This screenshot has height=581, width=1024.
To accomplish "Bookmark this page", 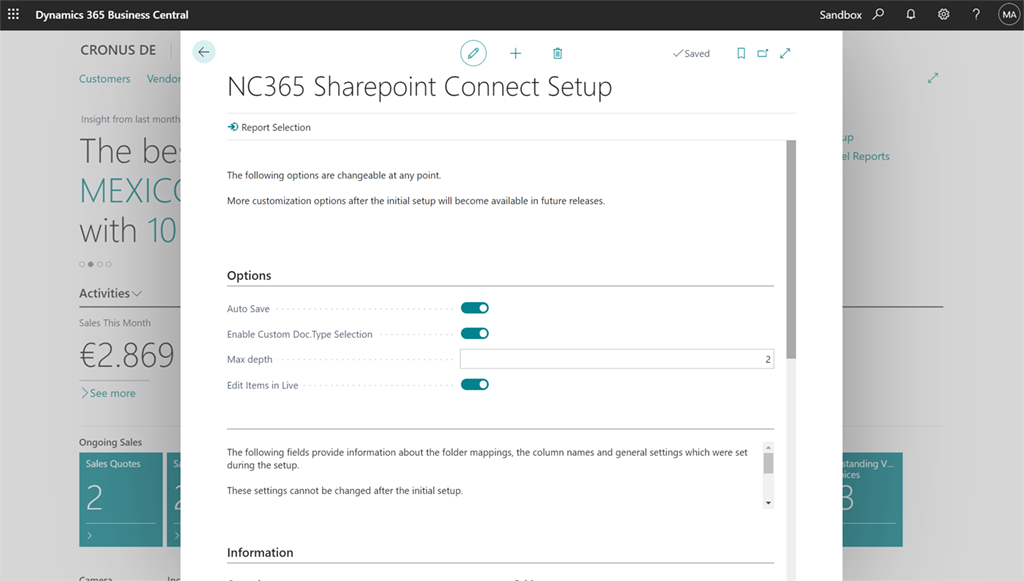I will point(741,54).
